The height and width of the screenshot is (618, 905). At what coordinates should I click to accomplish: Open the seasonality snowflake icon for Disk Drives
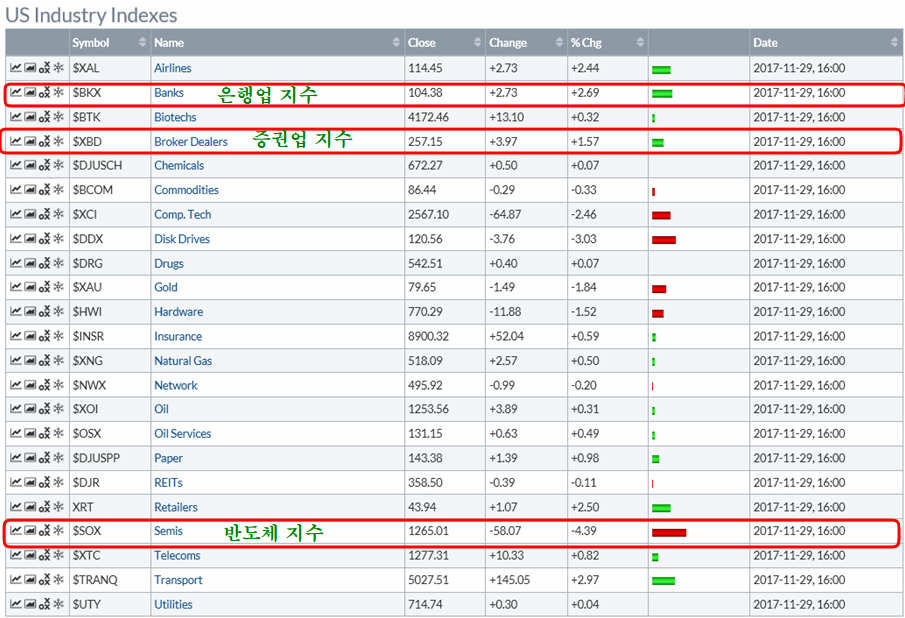[59, 239]
